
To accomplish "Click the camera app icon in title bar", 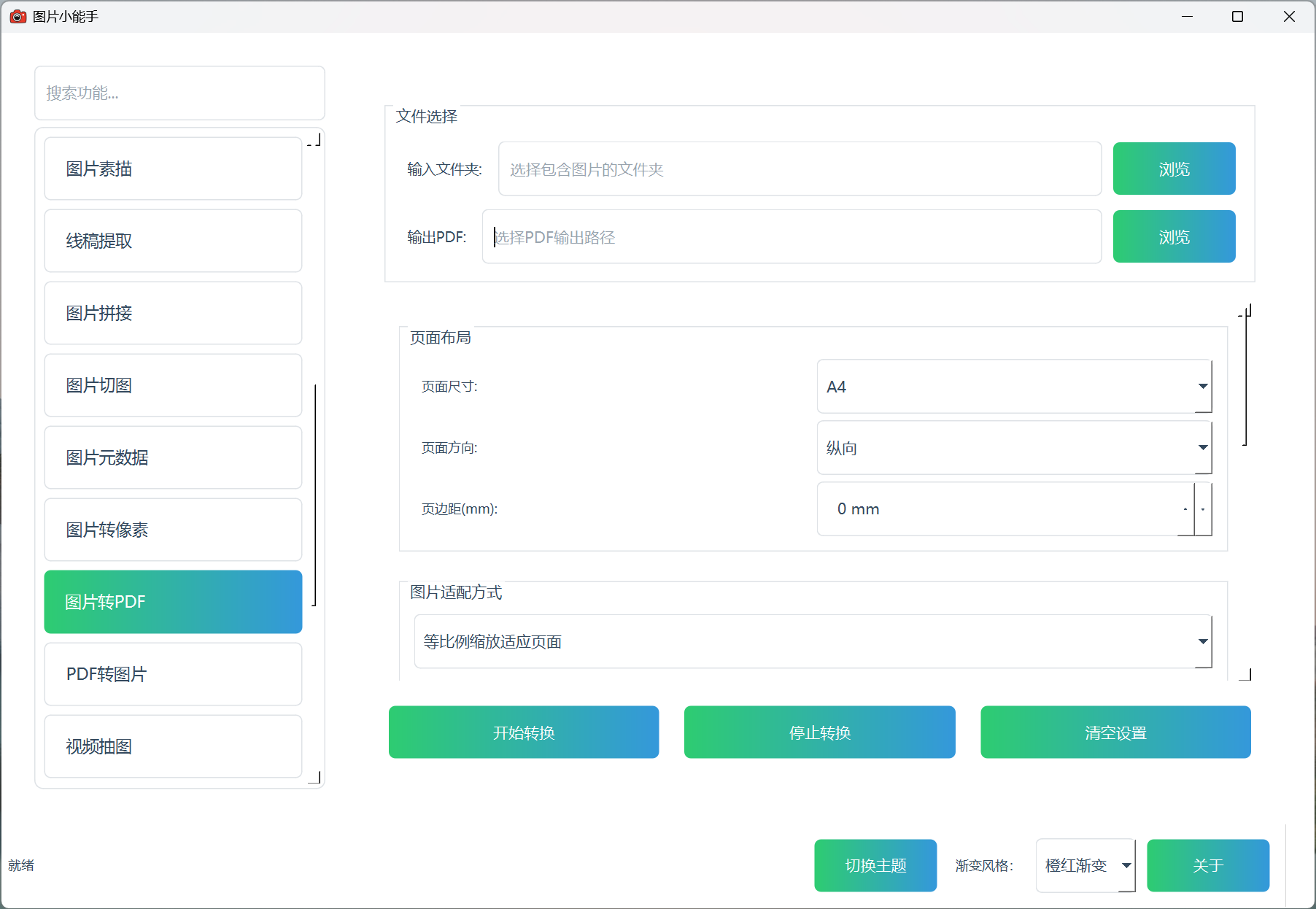I will (18, 16).
